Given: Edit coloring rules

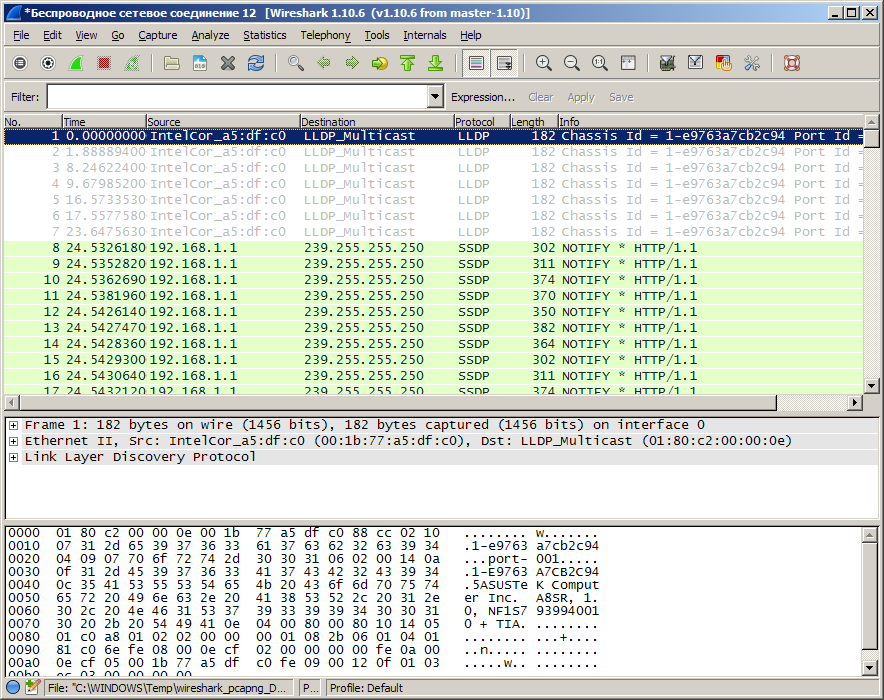Looking at the screenshot, I should [724, 63].
